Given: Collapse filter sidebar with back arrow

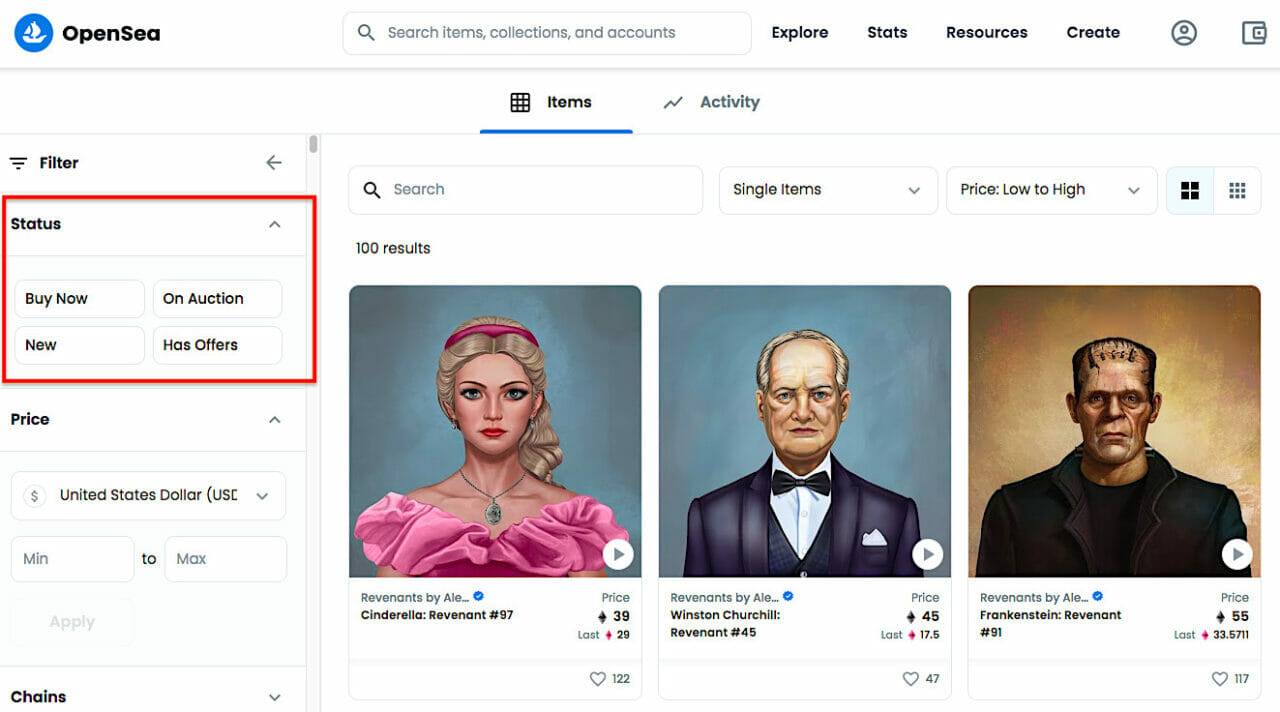Looking at the screenshot, I should 274,163.
